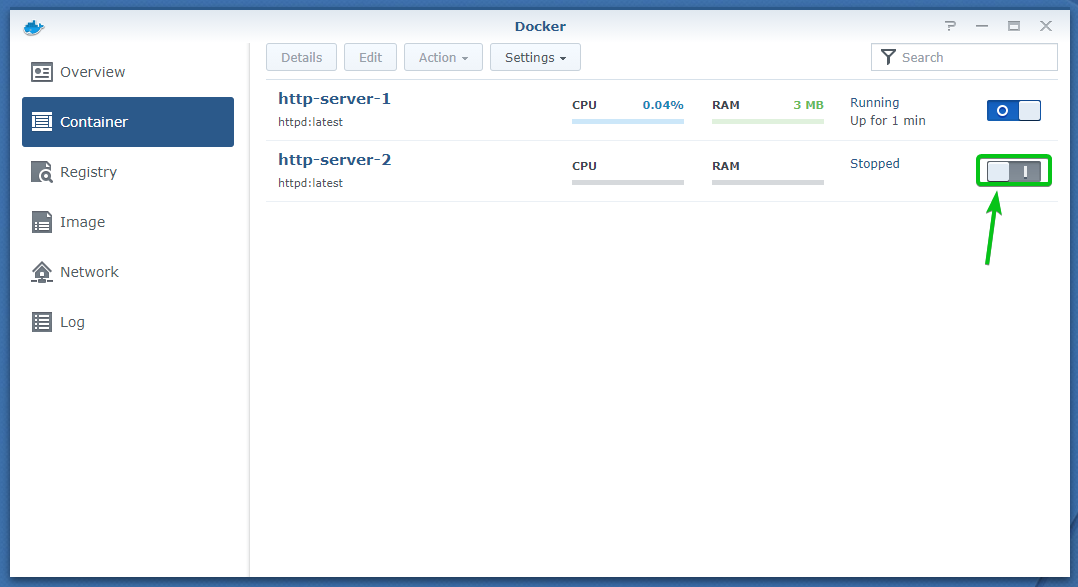Click the 3 MB RAM value

tap(808, 105)
